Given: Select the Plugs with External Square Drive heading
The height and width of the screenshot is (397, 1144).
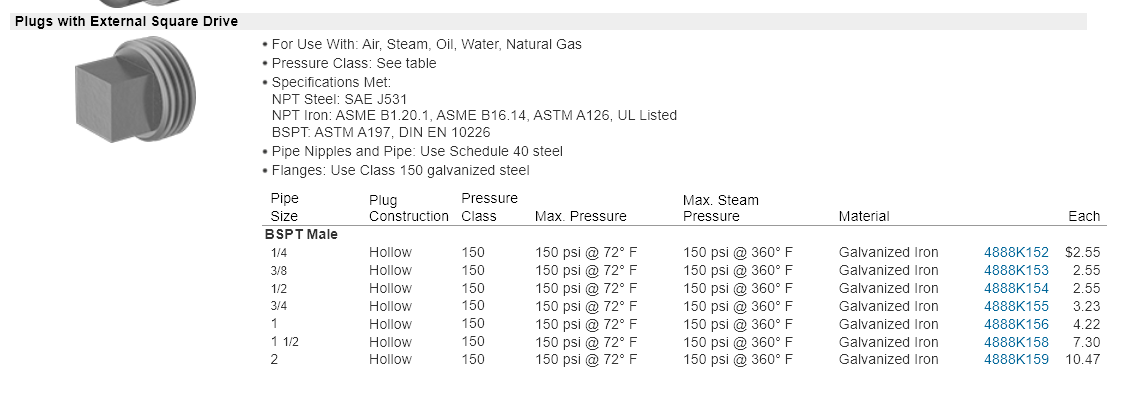Looking at the screenshot, I should click(126, 21).
